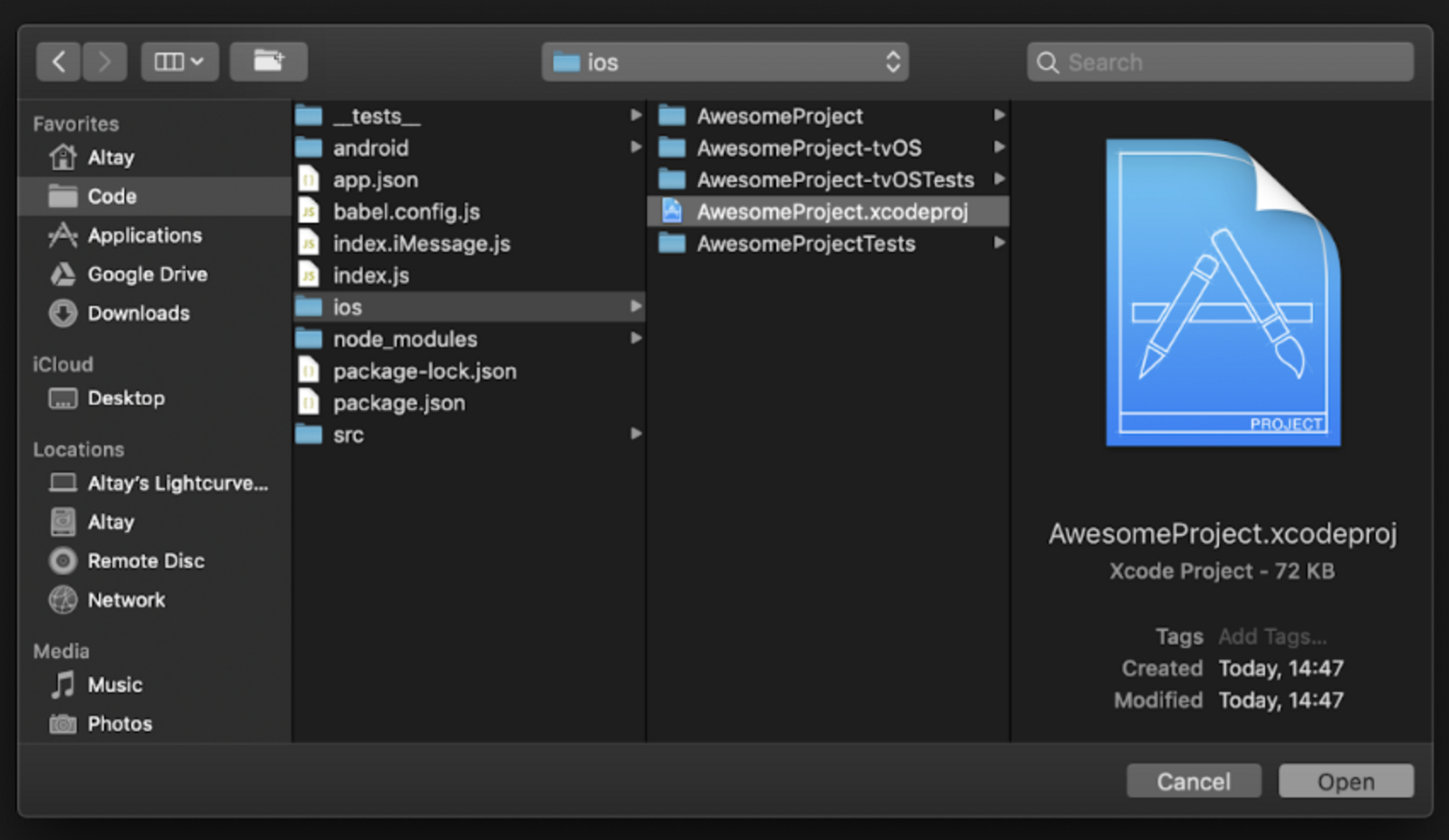Select the app.json file
Image resolution: width=1449 pixels, height=840 pixels.
coord(469,179)
